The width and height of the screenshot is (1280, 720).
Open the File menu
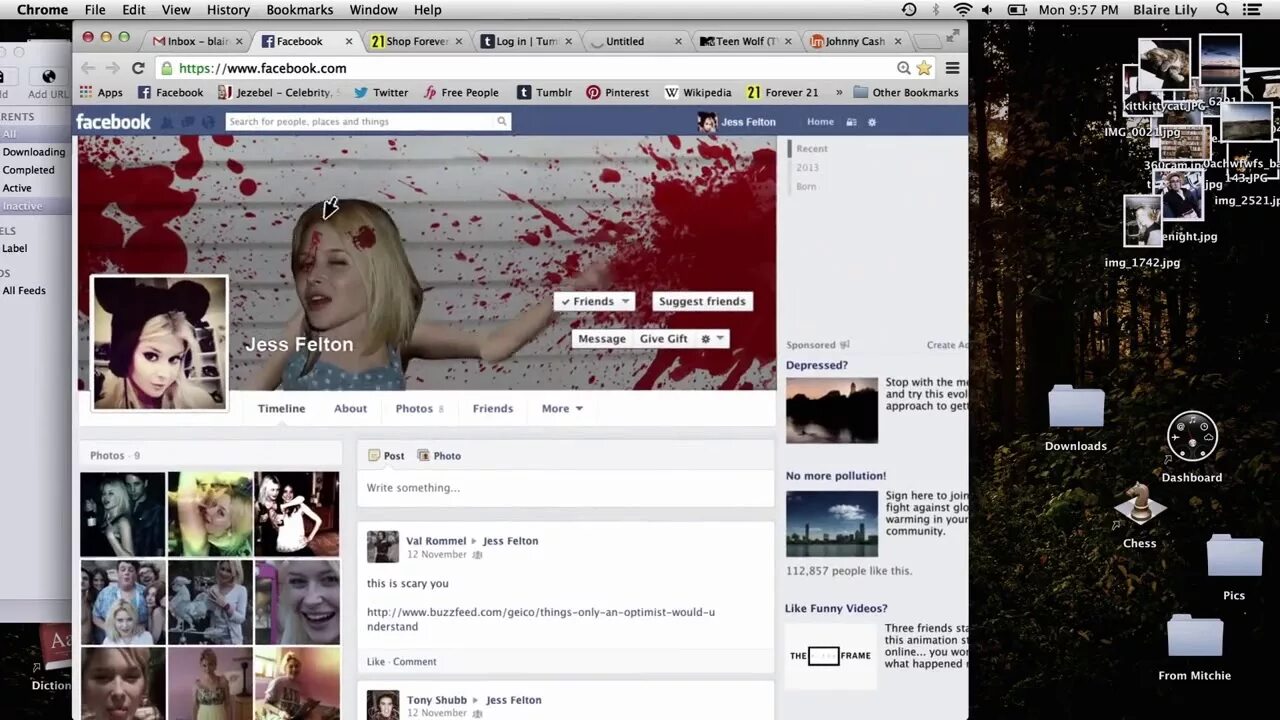pos(95,10)
